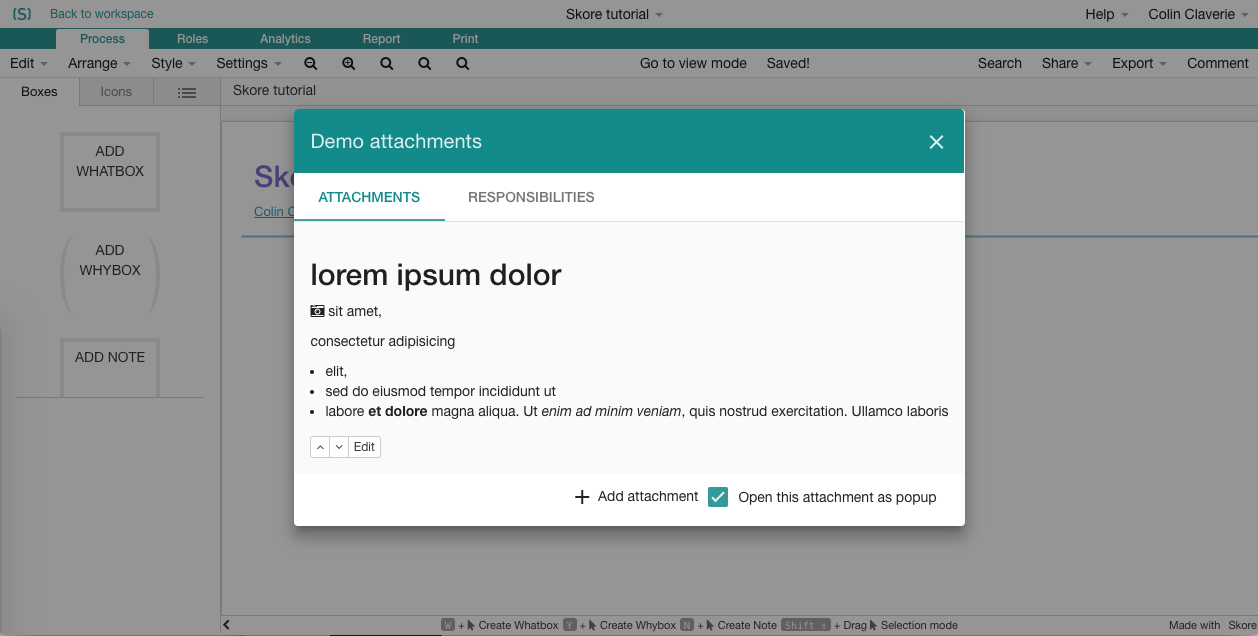The width and height of the screenshot is (1258, 636).
Task: Go to the Print tab
Action: coord(465,39)
